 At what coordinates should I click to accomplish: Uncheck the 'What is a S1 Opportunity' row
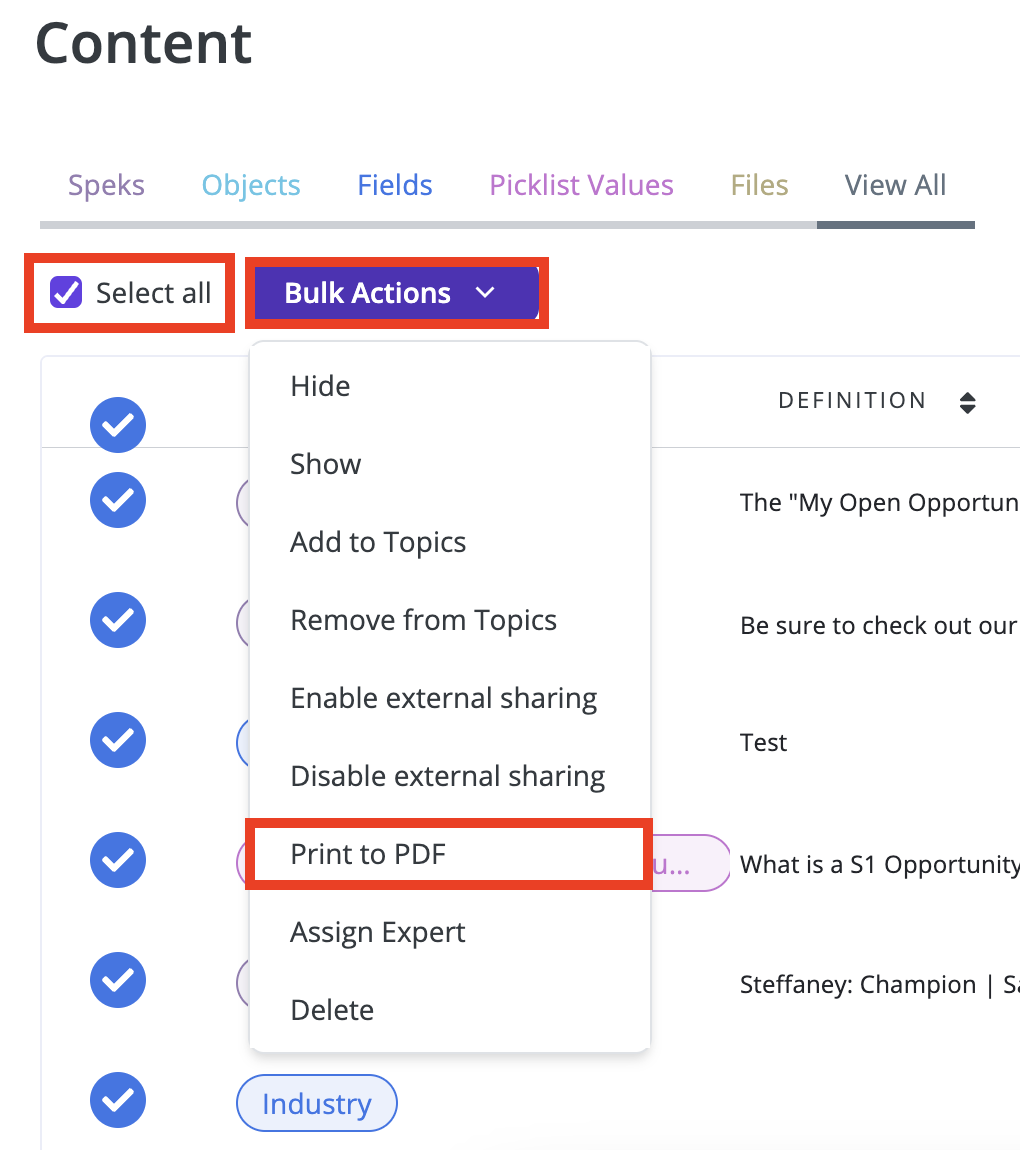click(118, 860)
